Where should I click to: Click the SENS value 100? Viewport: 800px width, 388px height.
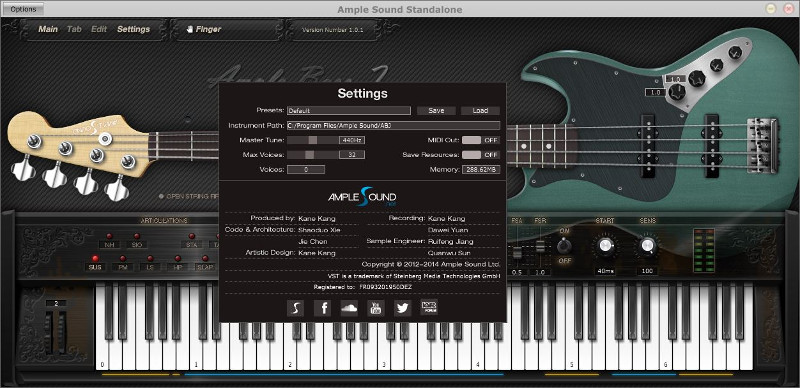click(x=647, y=272)
